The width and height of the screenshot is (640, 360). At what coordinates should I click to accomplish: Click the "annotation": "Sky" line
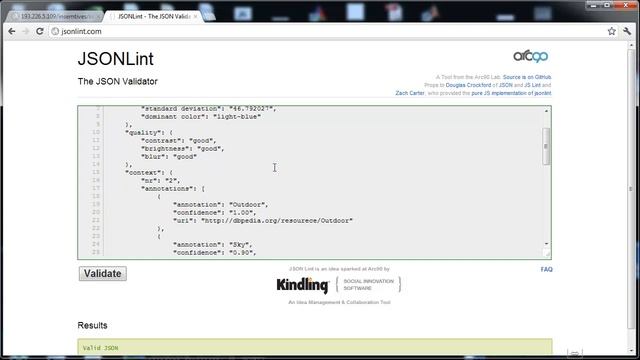tap(213, 244)
